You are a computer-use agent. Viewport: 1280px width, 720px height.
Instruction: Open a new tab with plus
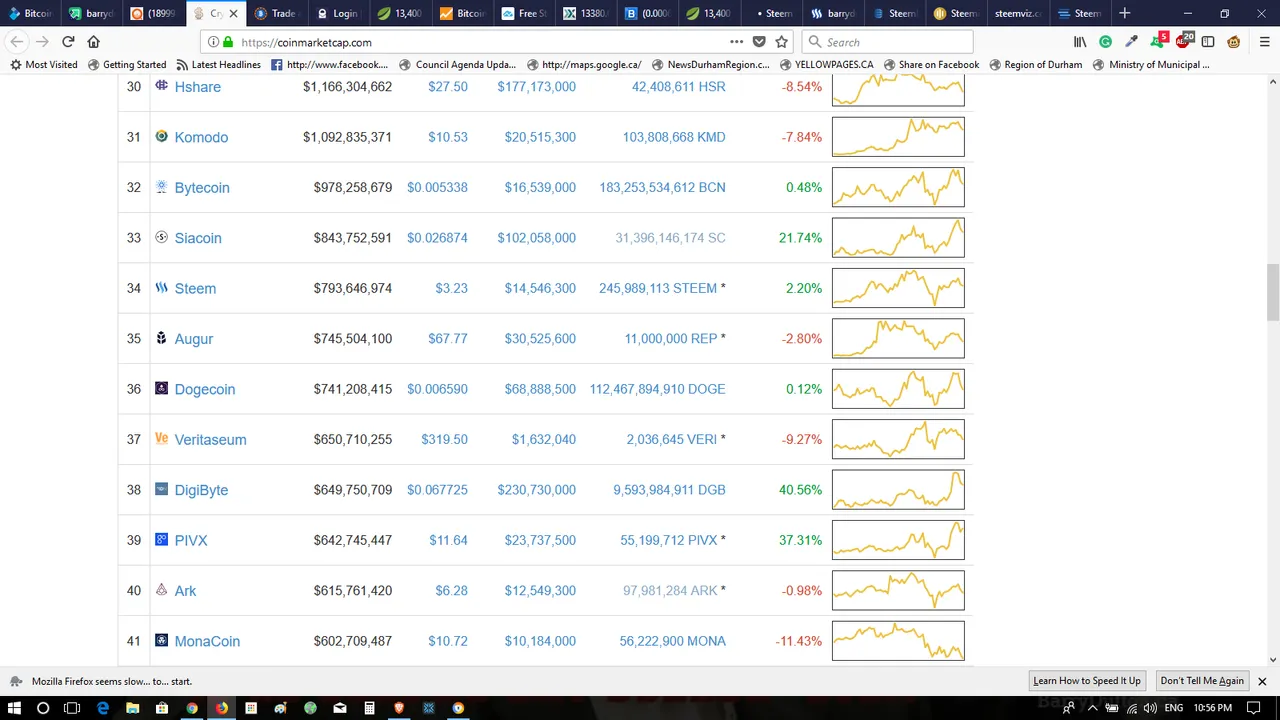pos(1124,13)
